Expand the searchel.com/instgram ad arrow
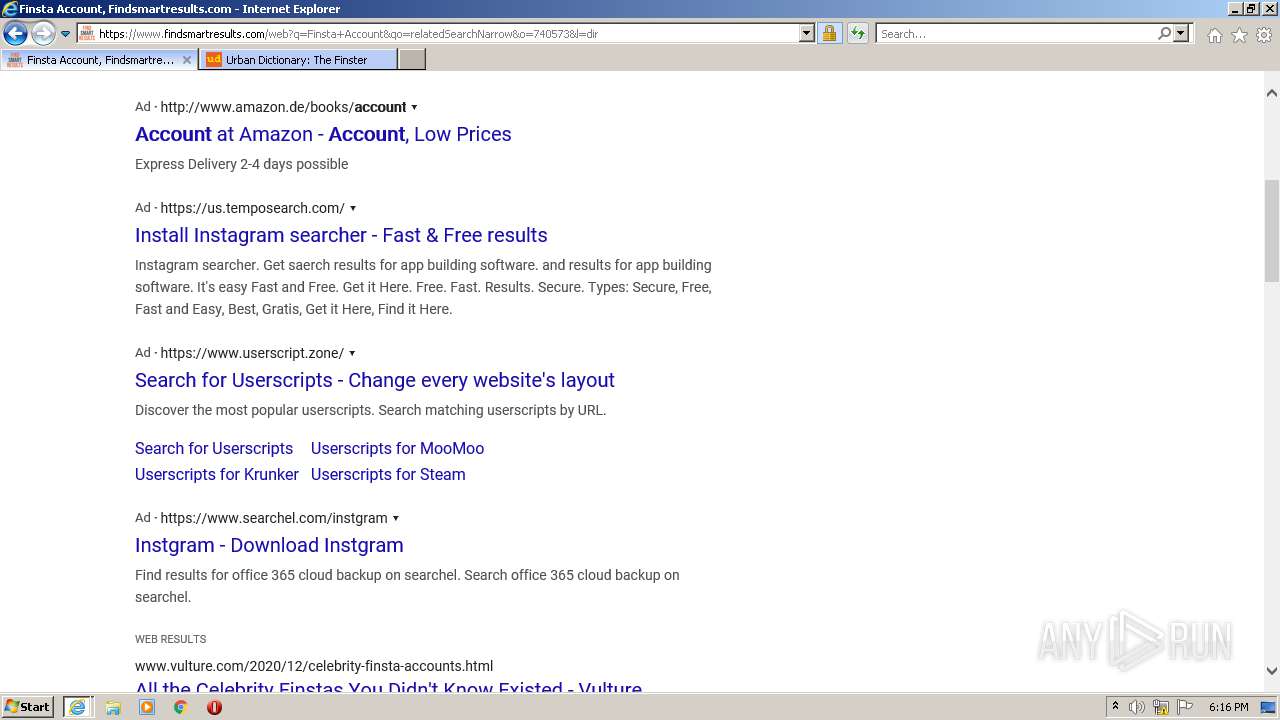The image size is (1280, 720). pyautogui.click(x=396, y=518)
